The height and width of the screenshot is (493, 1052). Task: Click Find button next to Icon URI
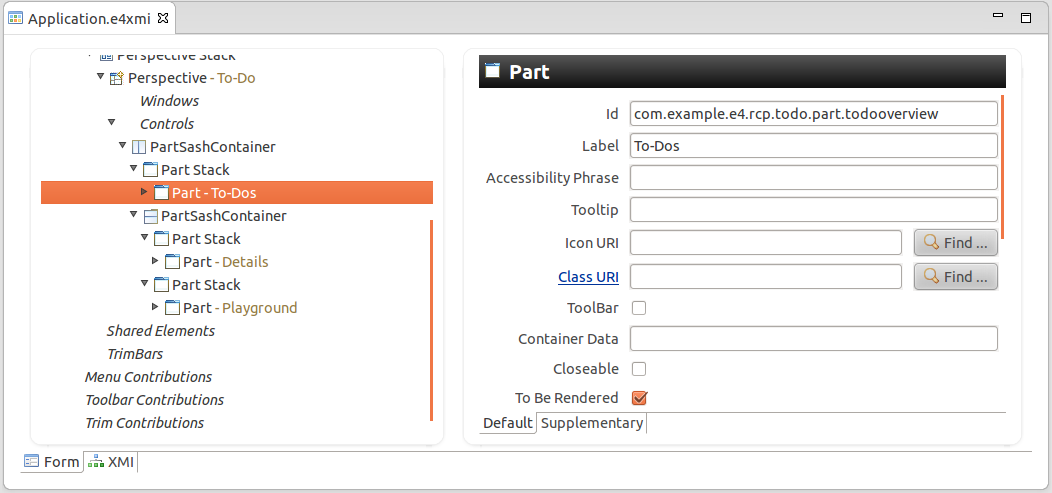(x=955, y=243)
